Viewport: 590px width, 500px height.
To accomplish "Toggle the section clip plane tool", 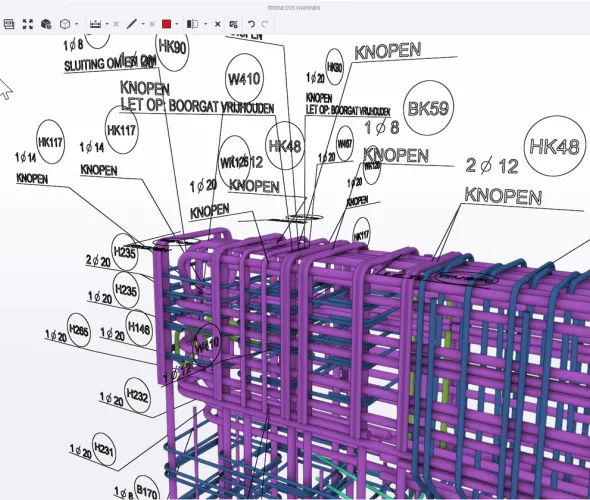I will (192, 24).
